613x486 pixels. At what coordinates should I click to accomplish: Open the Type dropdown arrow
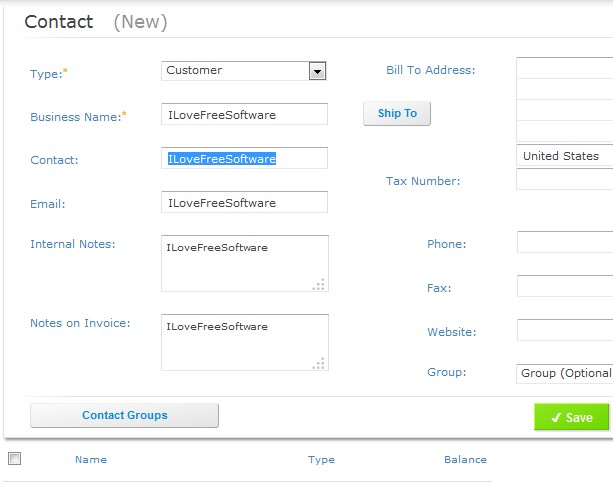317,71
